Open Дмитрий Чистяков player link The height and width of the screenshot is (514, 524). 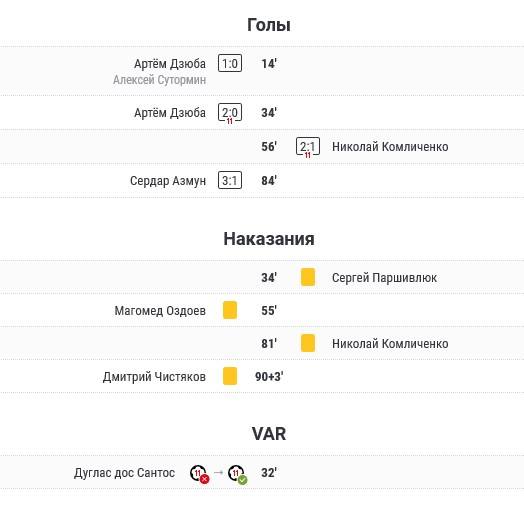pos(154,377)
